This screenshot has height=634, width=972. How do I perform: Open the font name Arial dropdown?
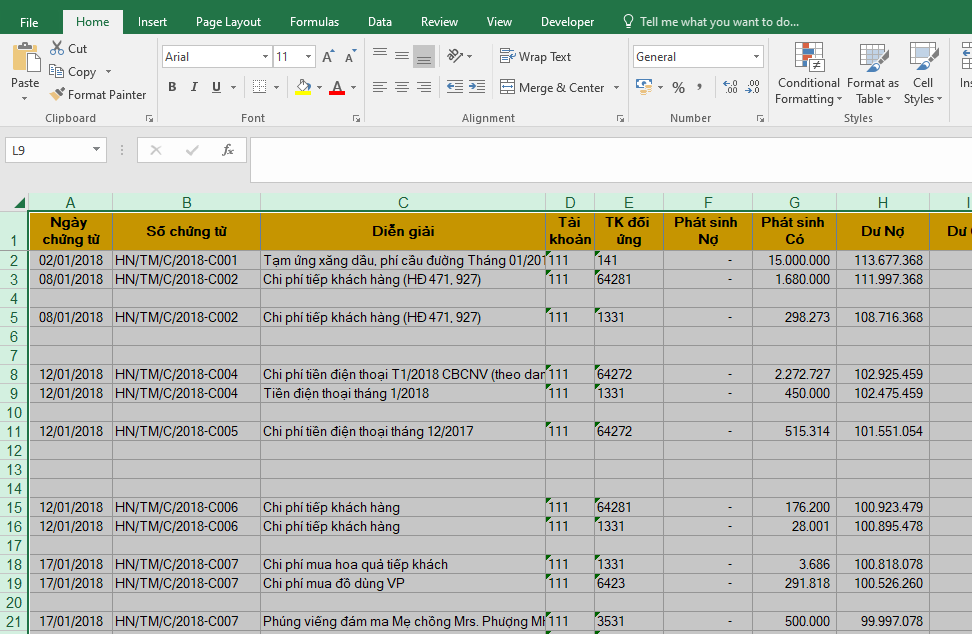click(x=265, y=57)
